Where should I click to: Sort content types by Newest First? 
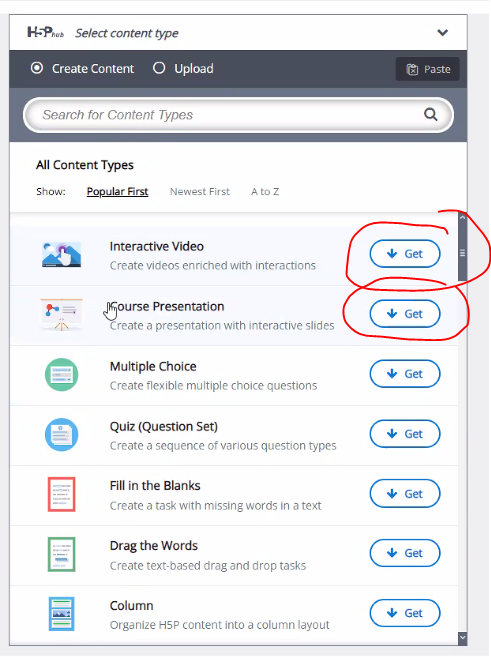coord(200,191)
